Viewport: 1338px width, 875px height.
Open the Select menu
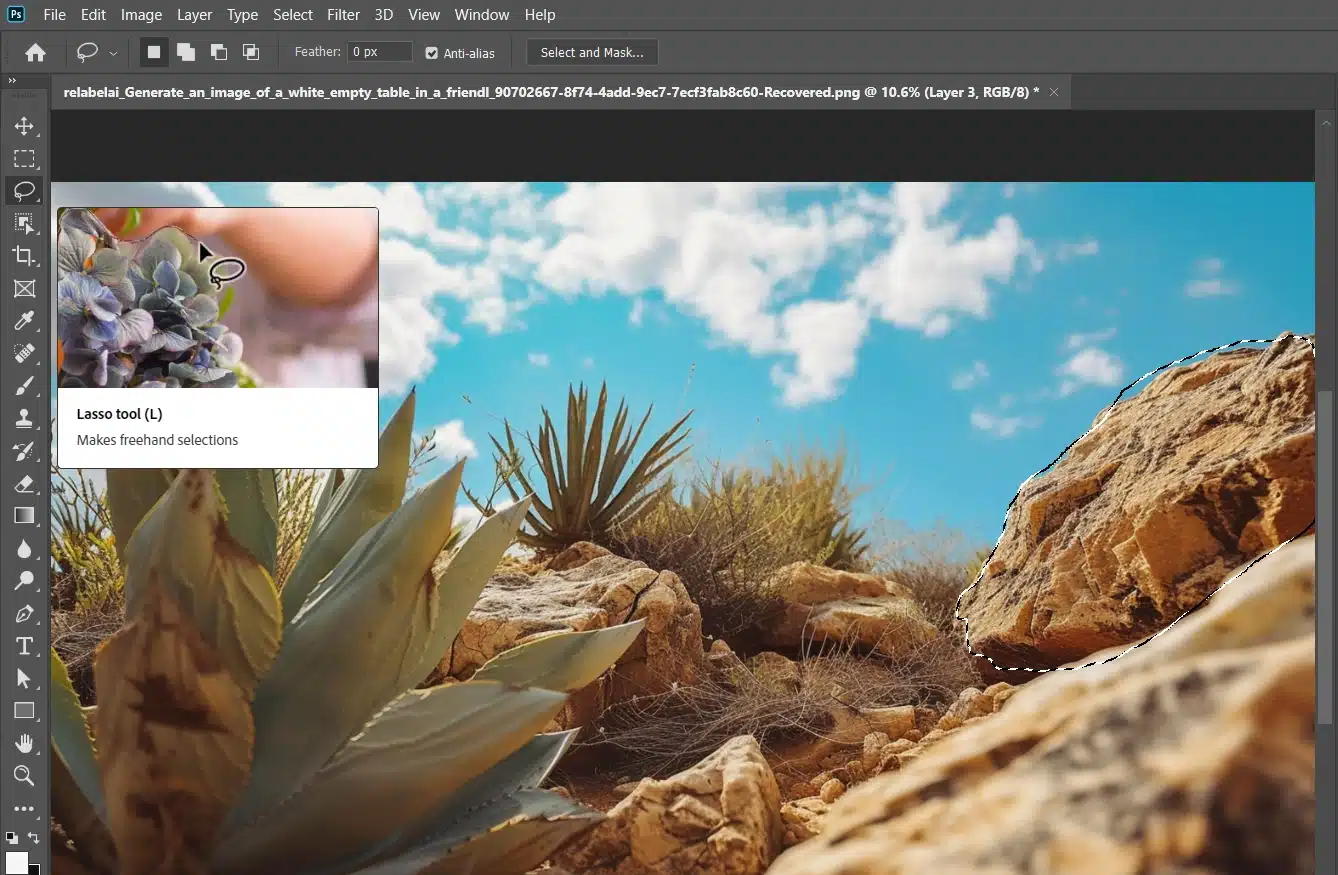(x=293, y=15)
